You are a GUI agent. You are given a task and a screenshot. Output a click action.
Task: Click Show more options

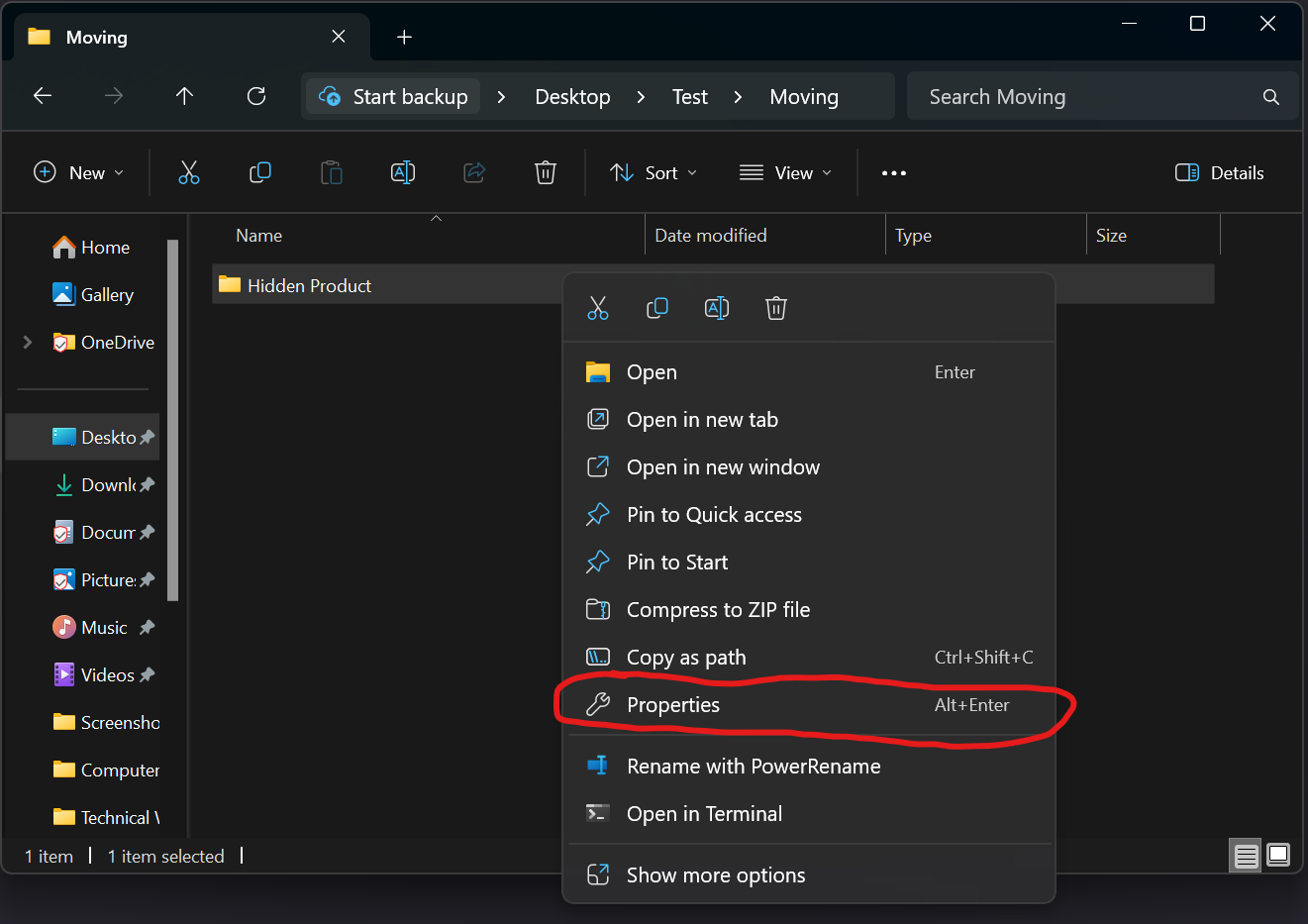click(809, 875)
